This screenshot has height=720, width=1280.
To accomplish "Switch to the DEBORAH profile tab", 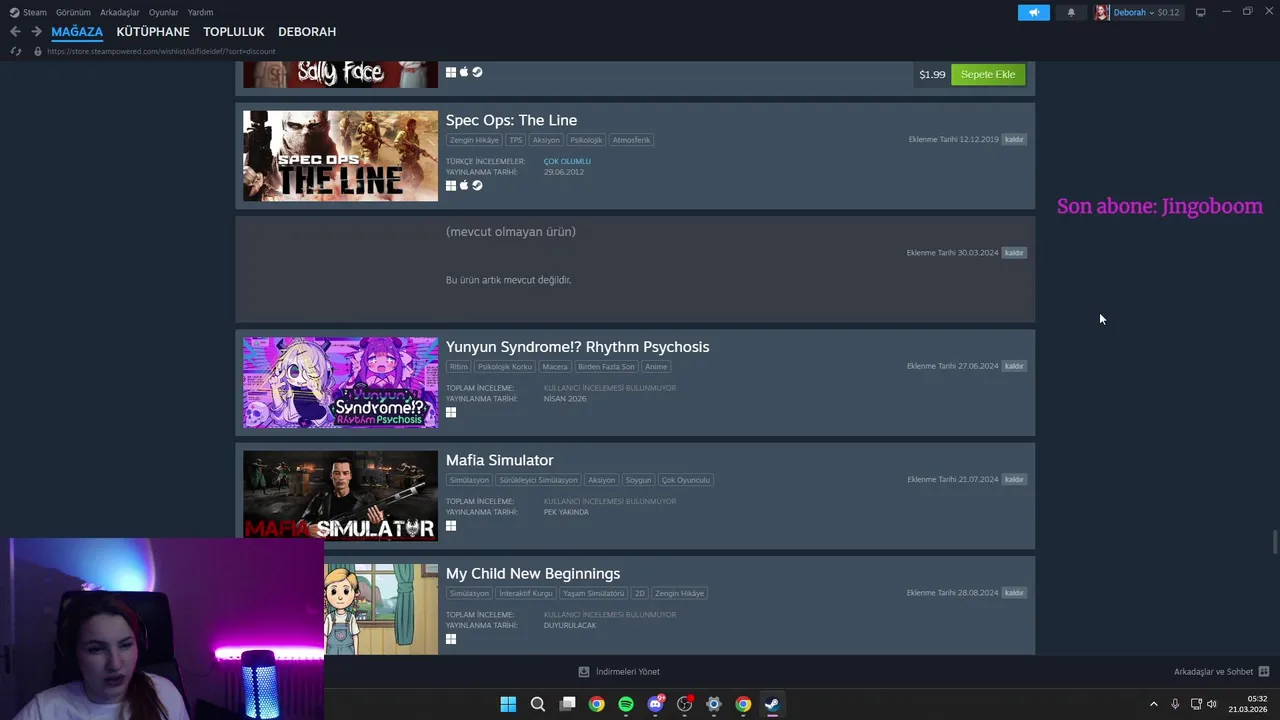I will 307,32.
